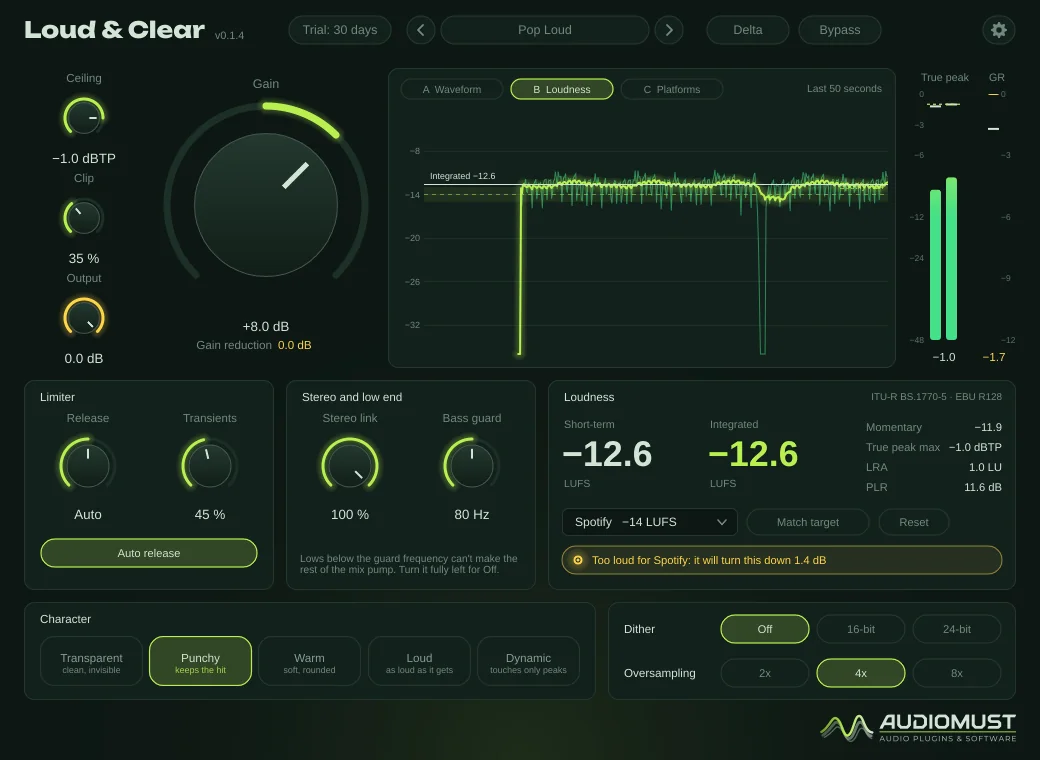Click the large Gain knob
Viewport: 1040px width, 760px height.
266,204
